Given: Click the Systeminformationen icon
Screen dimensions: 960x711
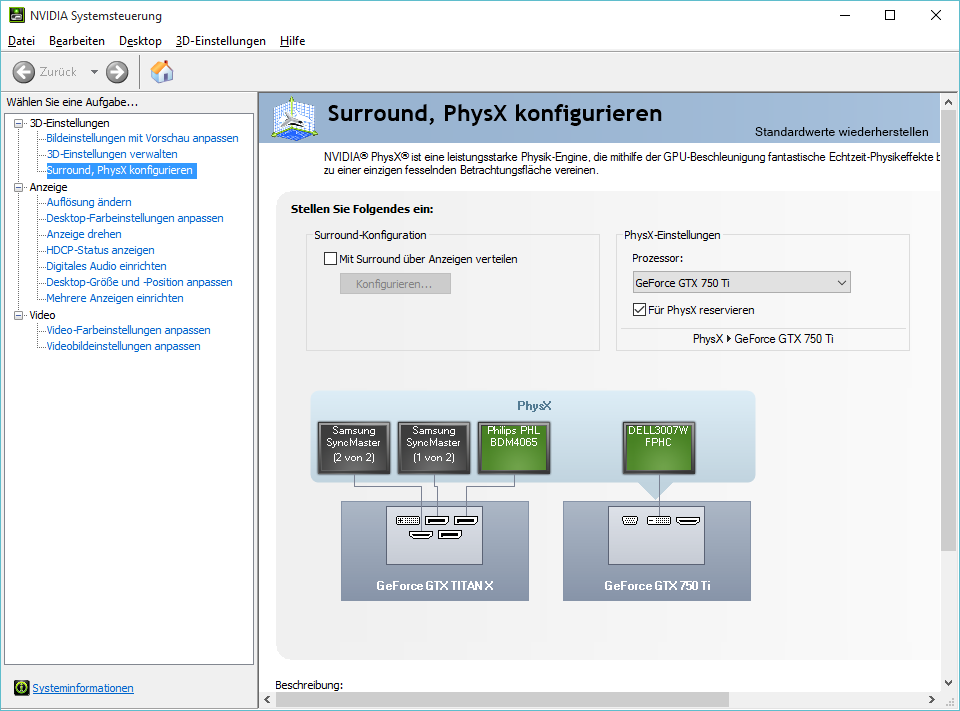Looking at the screenshot, I should [x=21, y=688].
